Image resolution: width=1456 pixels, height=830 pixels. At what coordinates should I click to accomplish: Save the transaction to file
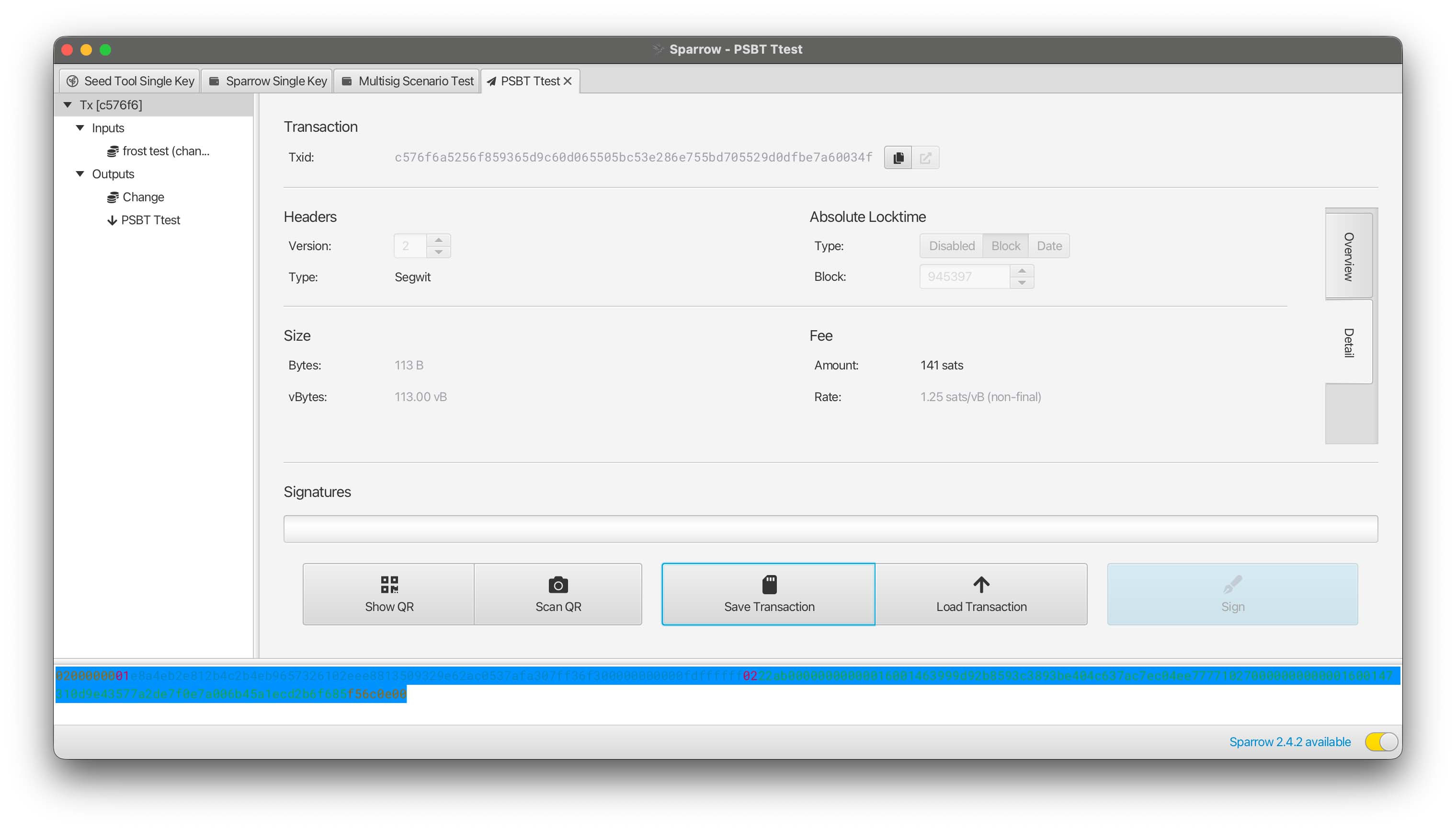(x=768, y=594)
